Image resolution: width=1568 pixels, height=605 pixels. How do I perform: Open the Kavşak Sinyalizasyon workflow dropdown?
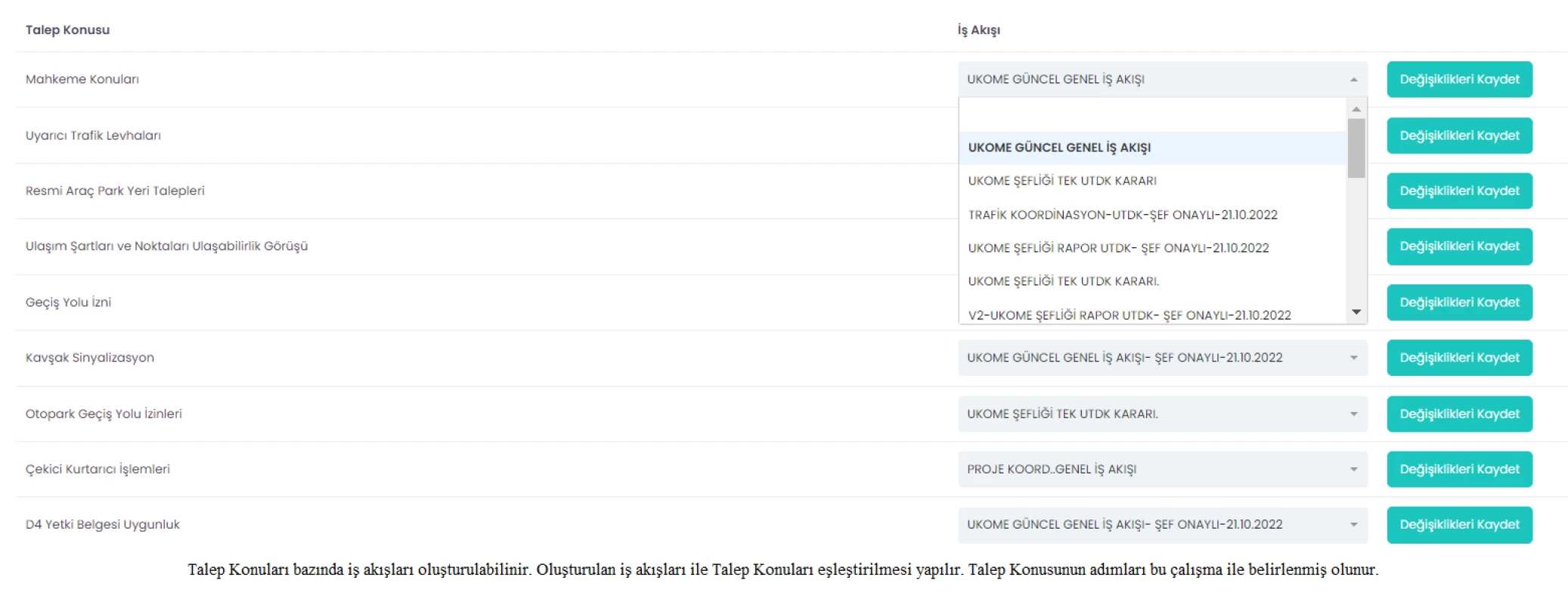point(1162,358)
